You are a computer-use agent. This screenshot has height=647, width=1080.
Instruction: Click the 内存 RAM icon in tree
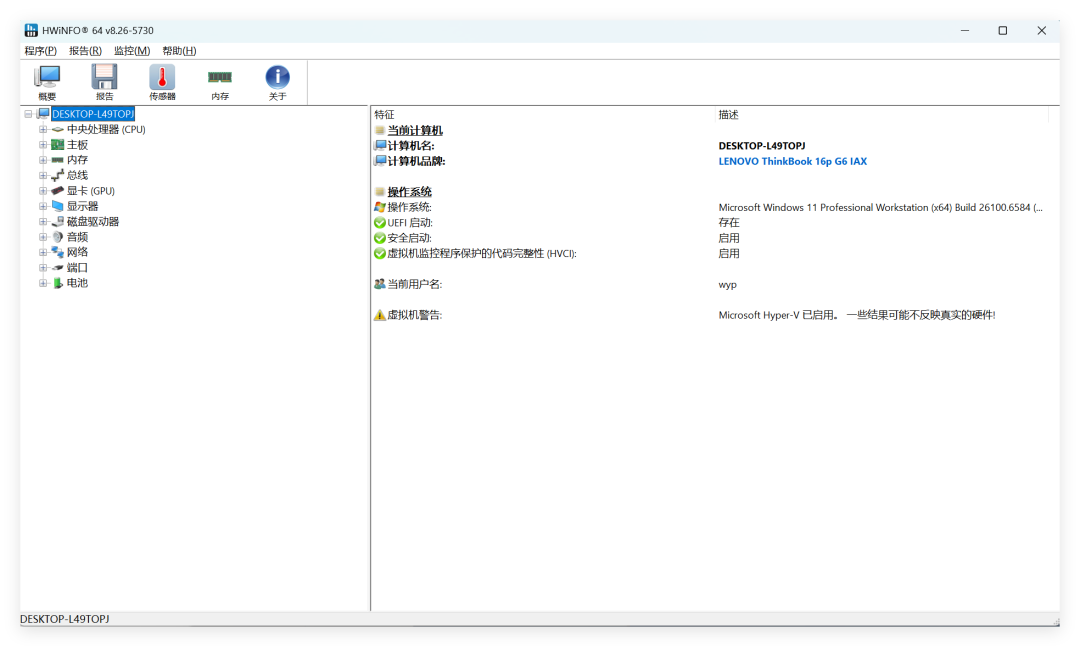[58, 160]
